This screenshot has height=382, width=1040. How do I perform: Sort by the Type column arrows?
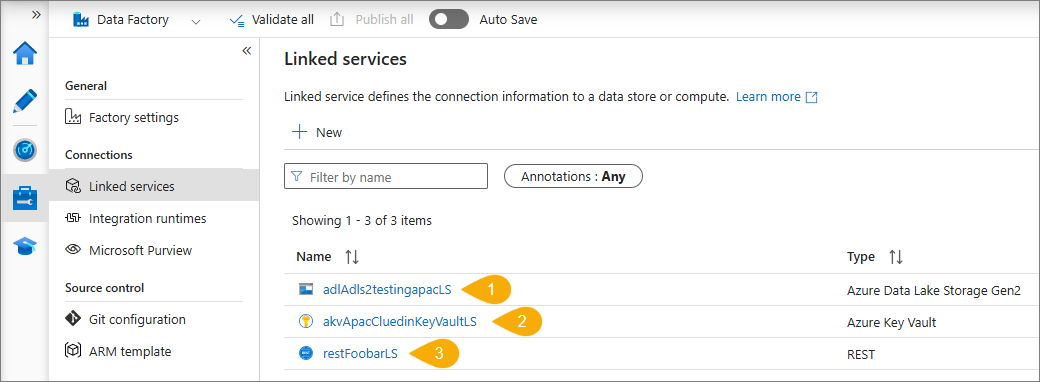tap(896, 257)
